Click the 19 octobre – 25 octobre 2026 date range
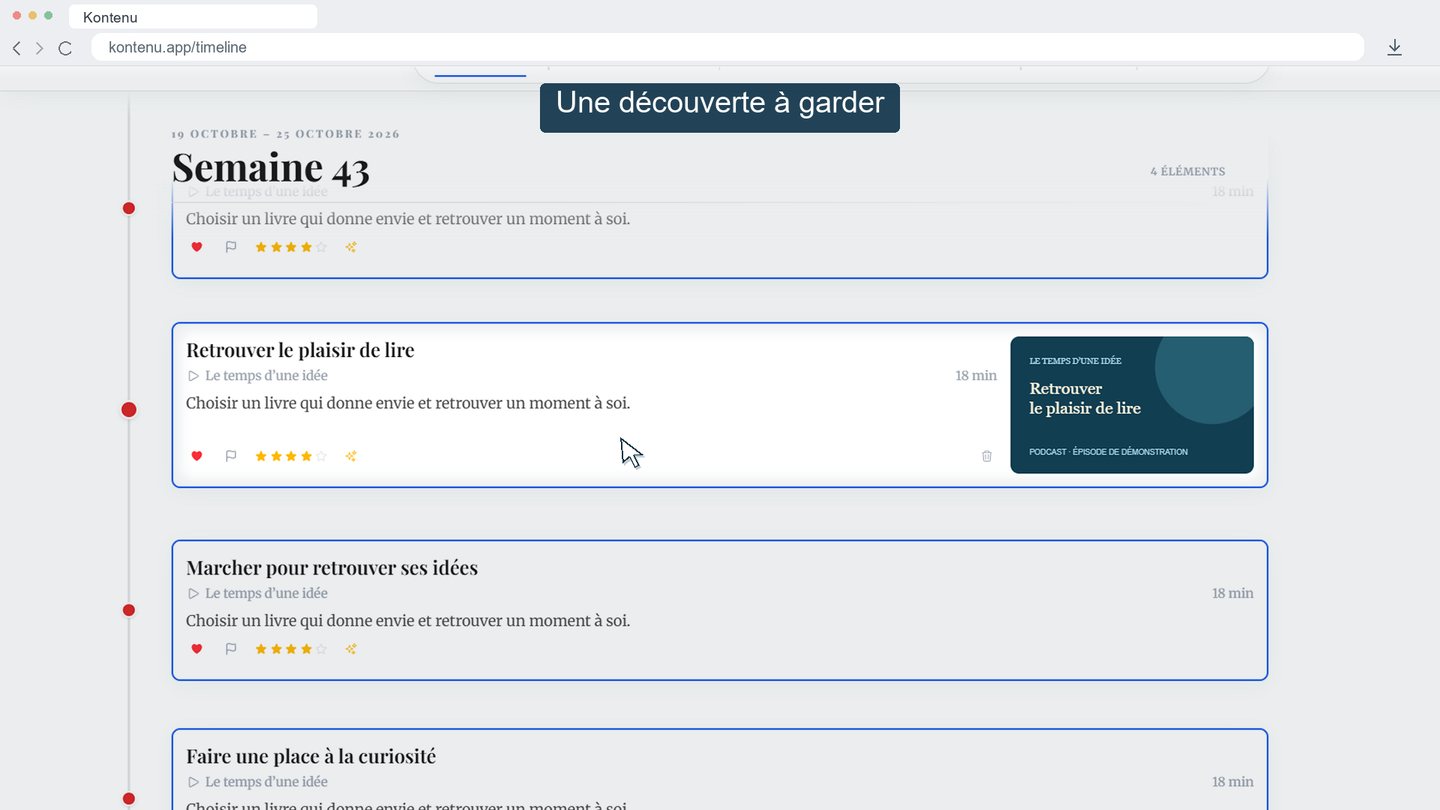 [286, 134]
